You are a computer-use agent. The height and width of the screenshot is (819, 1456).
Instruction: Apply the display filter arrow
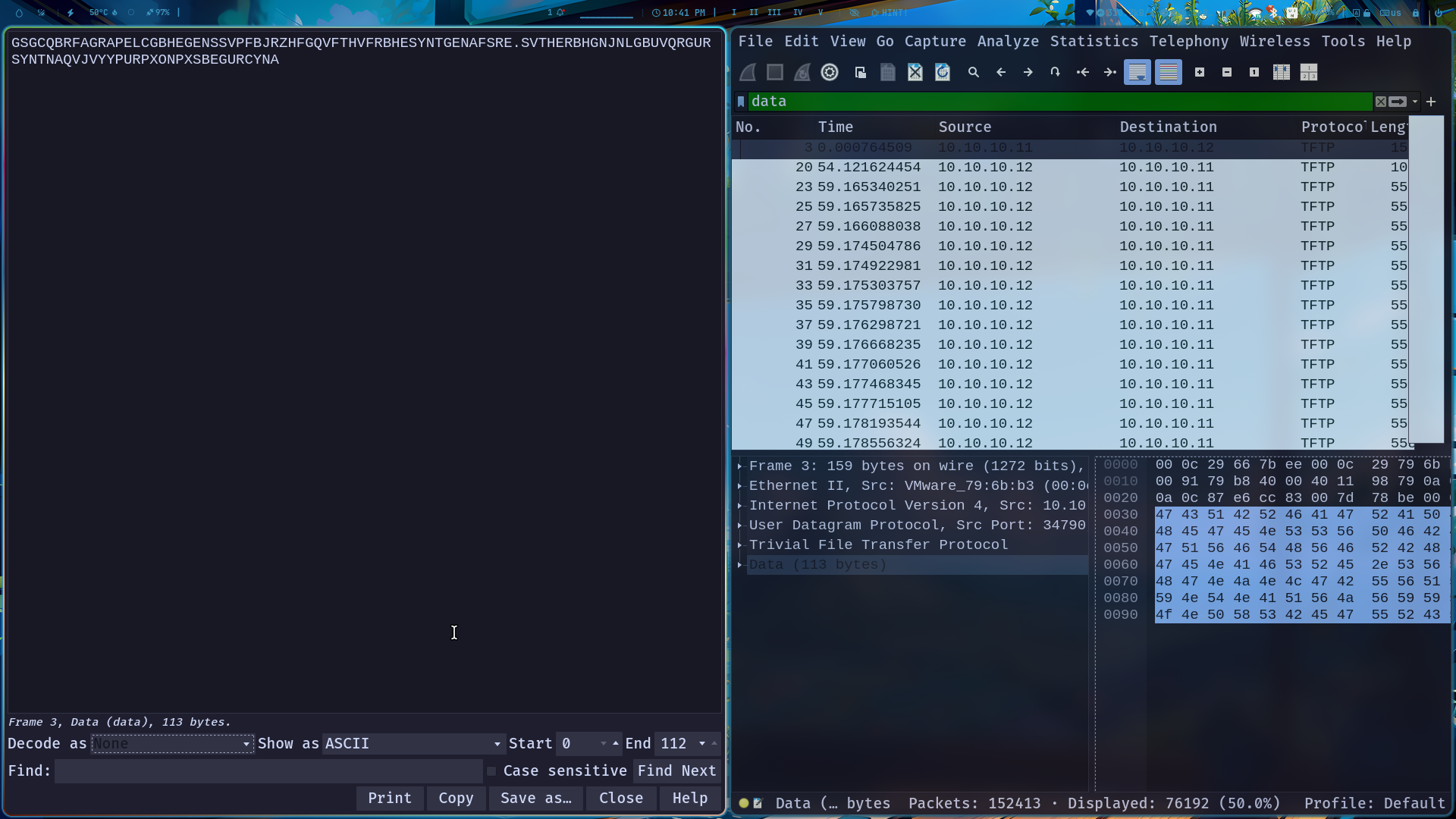1398,102
